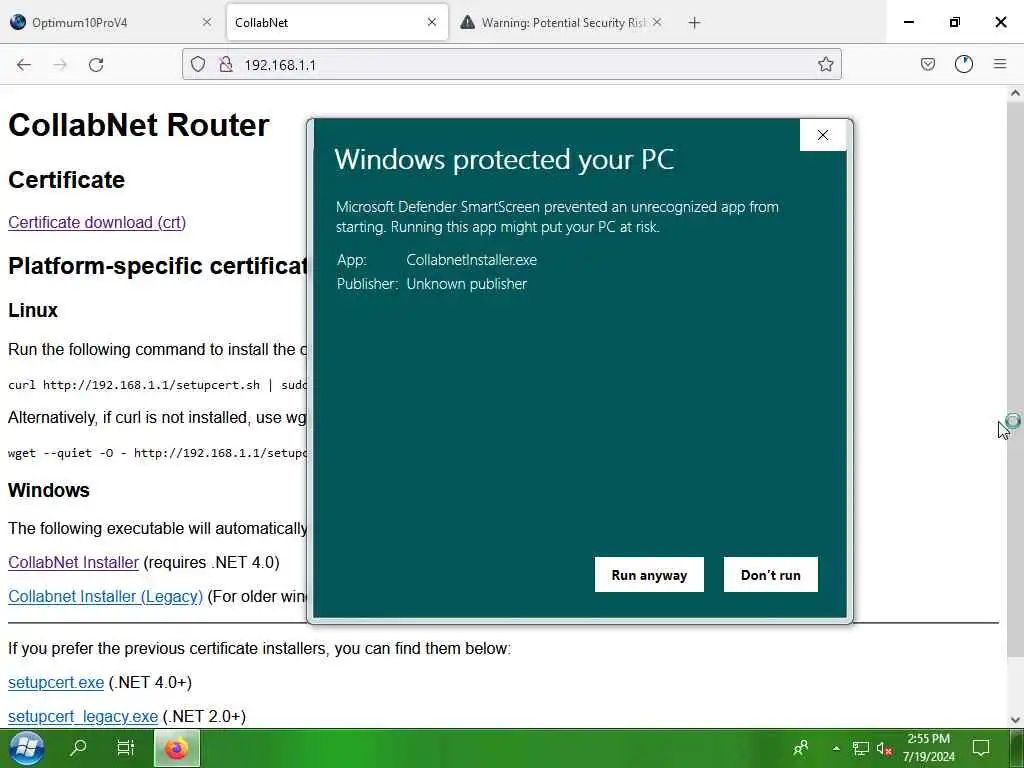The width and height of the screenshot is (1024, 768).
Task: Choose Don't run in SmartScreen dialog
Action: click(771, 575)
